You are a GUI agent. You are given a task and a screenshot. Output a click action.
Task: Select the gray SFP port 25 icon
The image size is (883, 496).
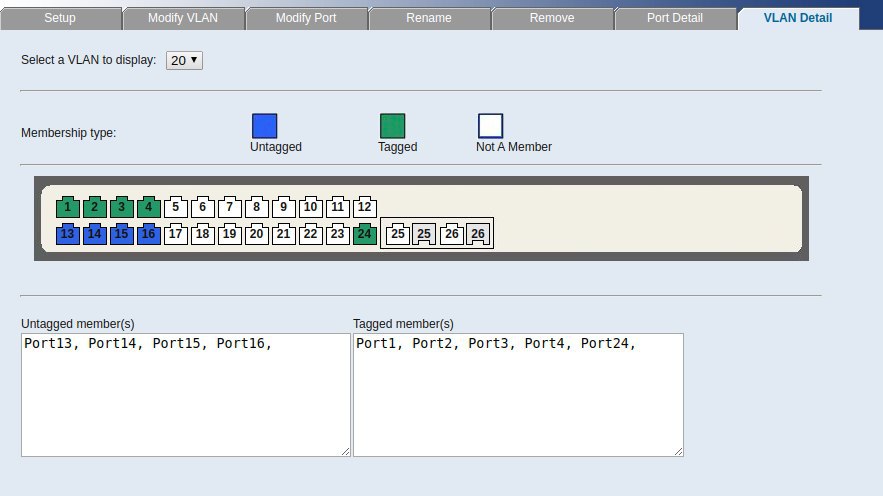(x=424, y=234)
